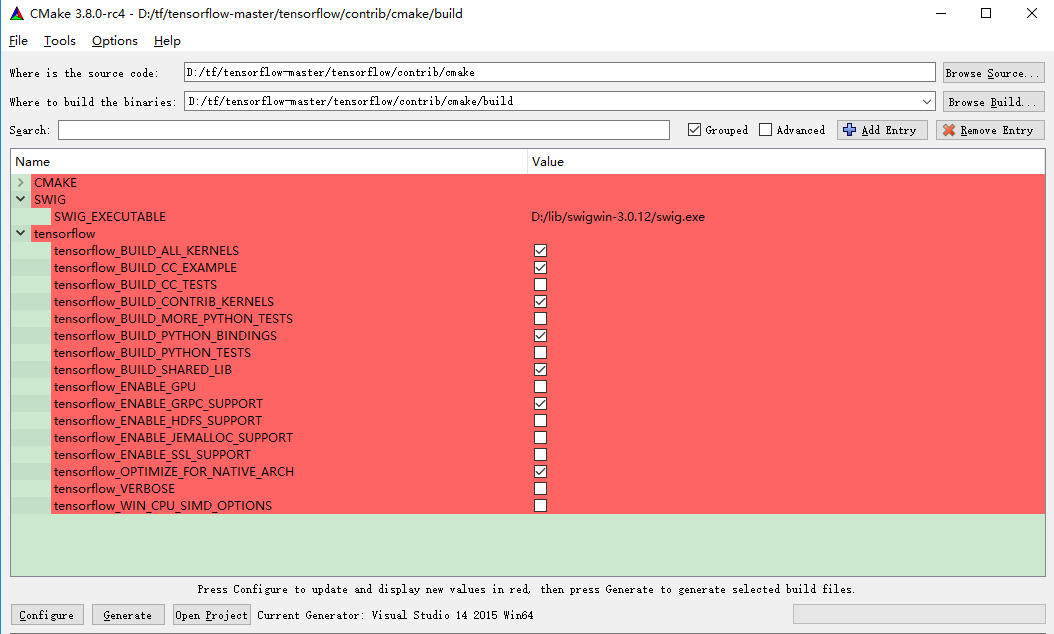This screenshot has width=1054, height=634.
Task: Select tensorflow_VERBOSE row label
Action: 114,489
